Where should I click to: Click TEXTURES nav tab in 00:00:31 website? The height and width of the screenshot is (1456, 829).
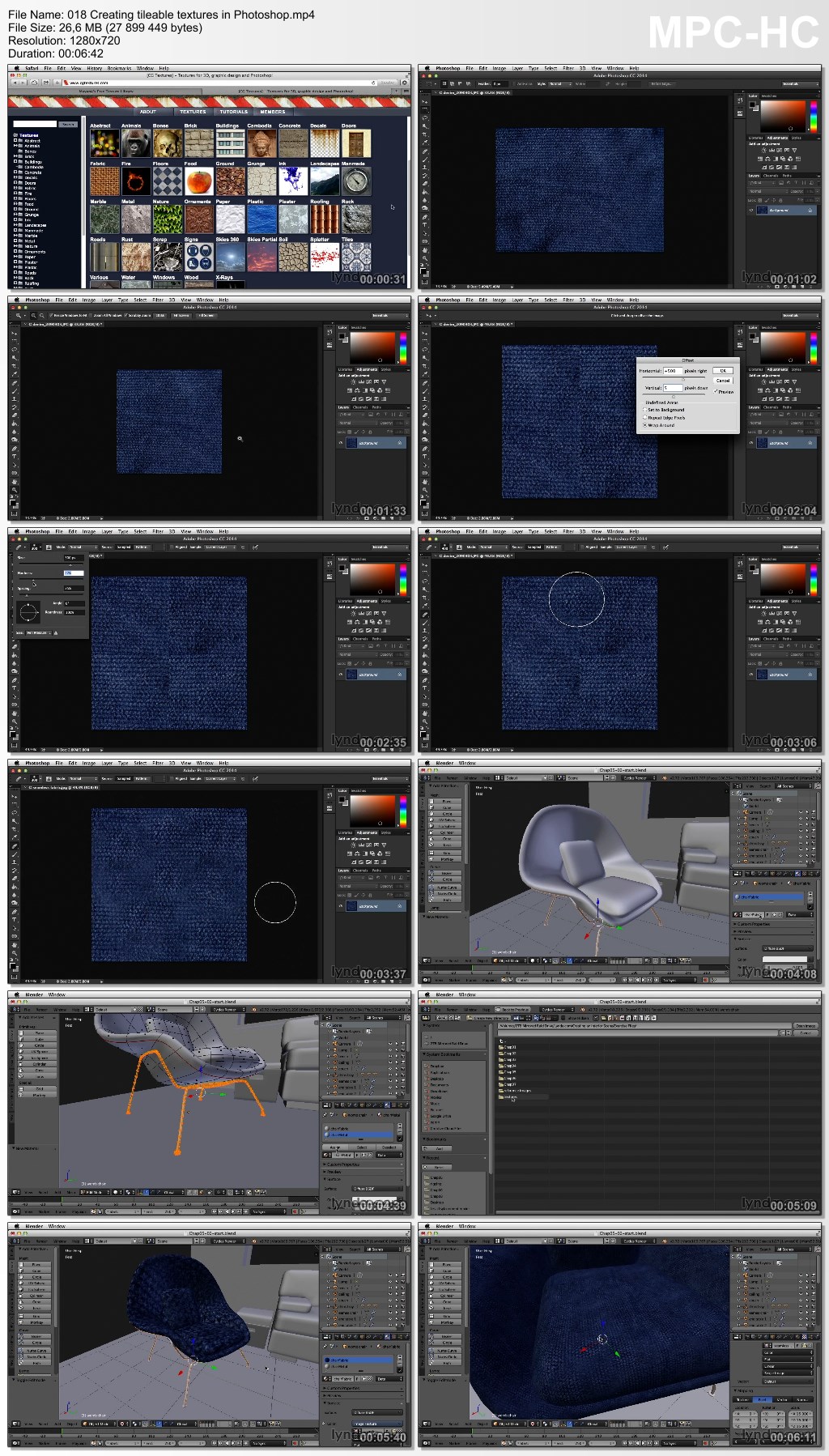193,112
